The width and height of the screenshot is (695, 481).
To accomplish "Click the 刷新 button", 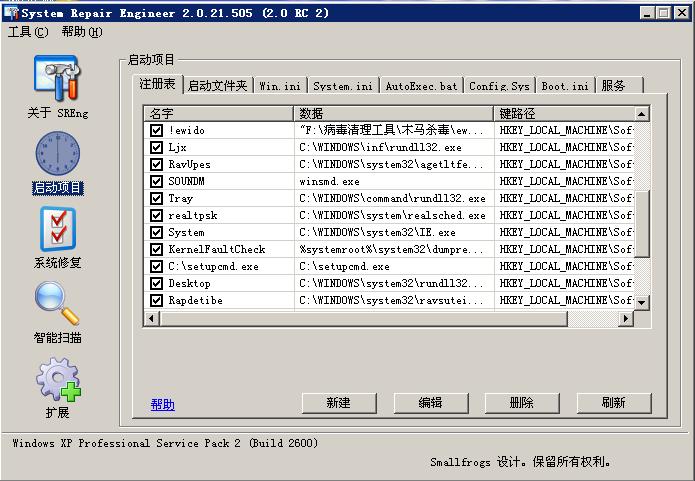I will pos(613,403).
